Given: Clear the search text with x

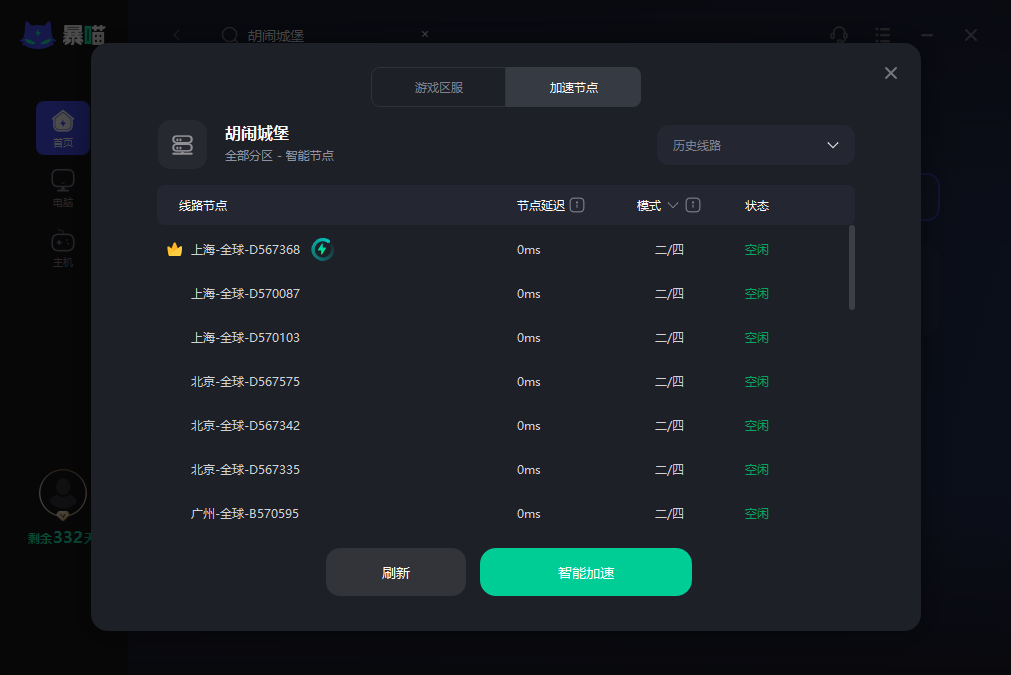Looking at the screenshot, I should point(425,34).
